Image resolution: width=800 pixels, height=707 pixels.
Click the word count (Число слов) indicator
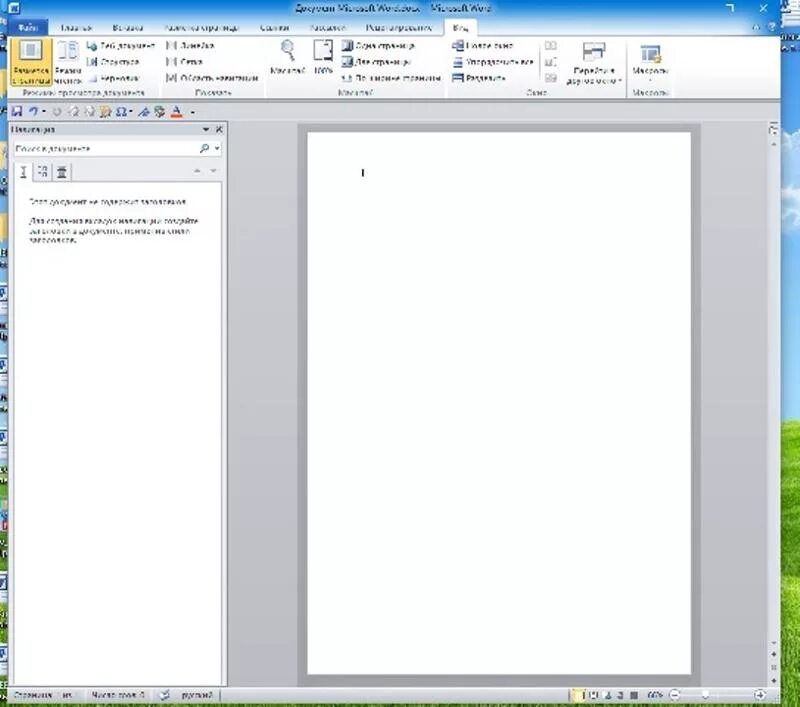tap(118, 695)
